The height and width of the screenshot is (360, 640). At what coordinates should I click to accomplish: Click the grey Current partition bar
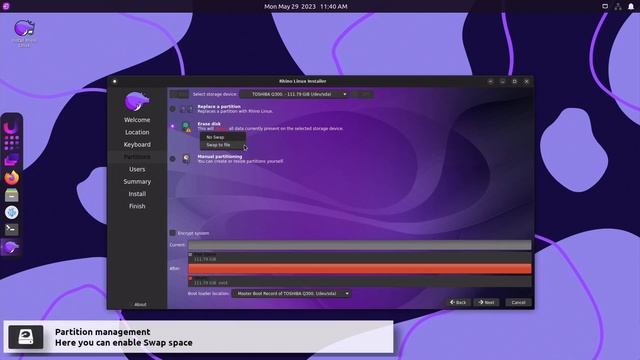click(x=360, y=245)
